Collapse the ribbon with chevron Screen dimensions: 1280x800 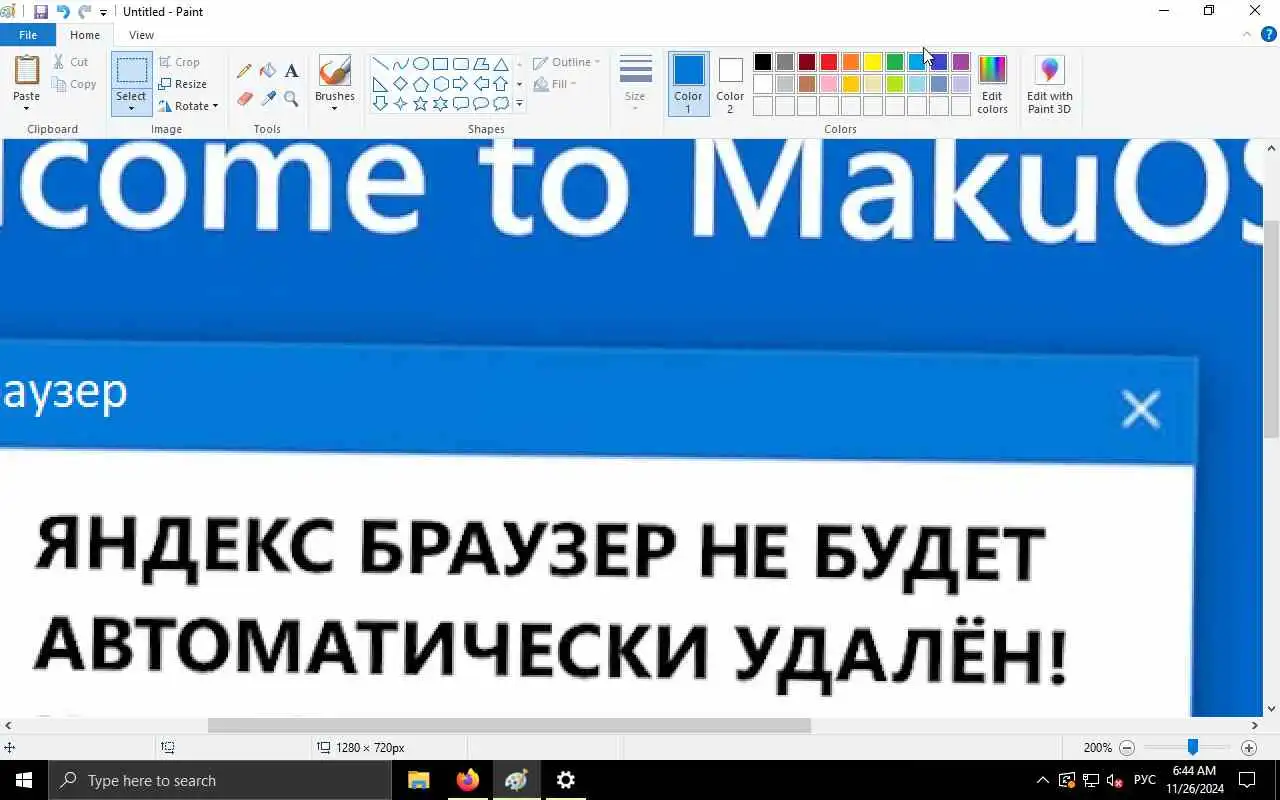pyautogui.click(x=1246, y=34)
